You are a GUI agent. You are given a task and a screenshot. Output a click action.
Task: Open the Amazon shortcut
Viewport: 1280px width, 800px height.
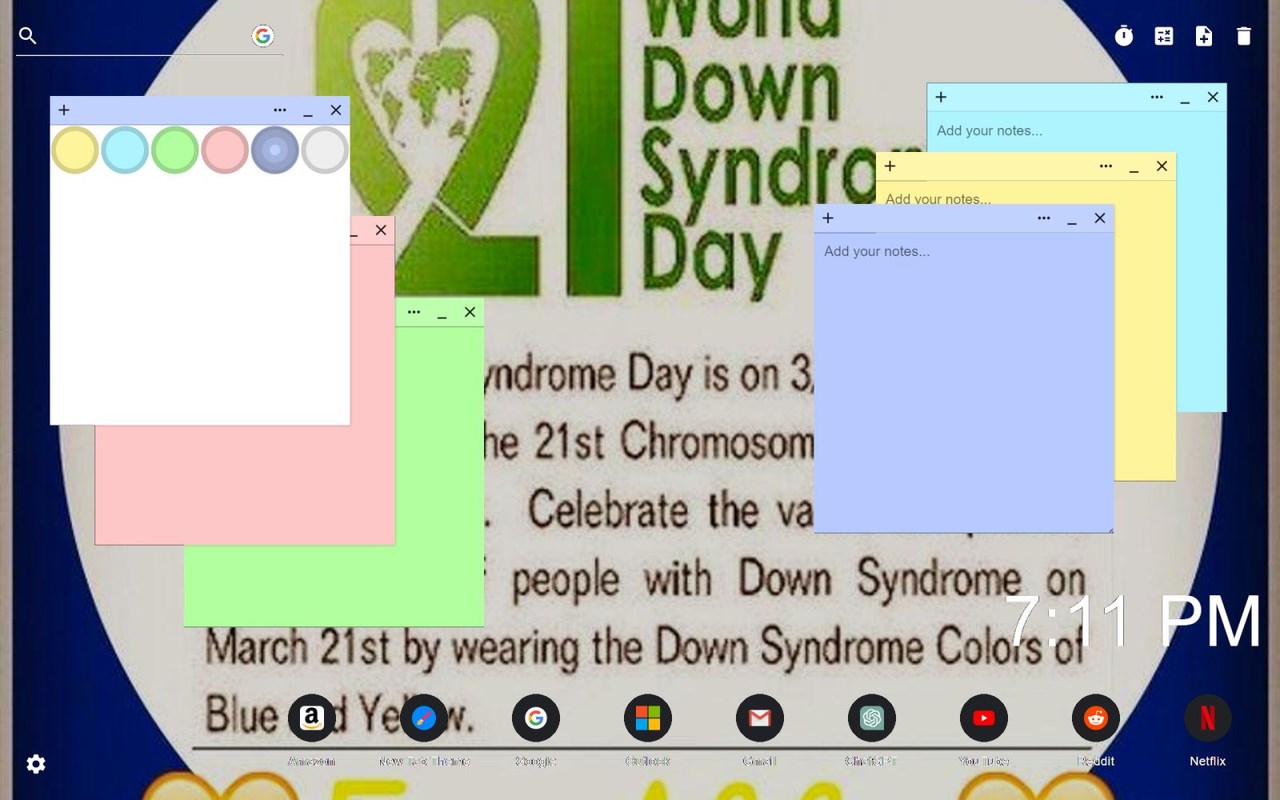coord(312,718)
